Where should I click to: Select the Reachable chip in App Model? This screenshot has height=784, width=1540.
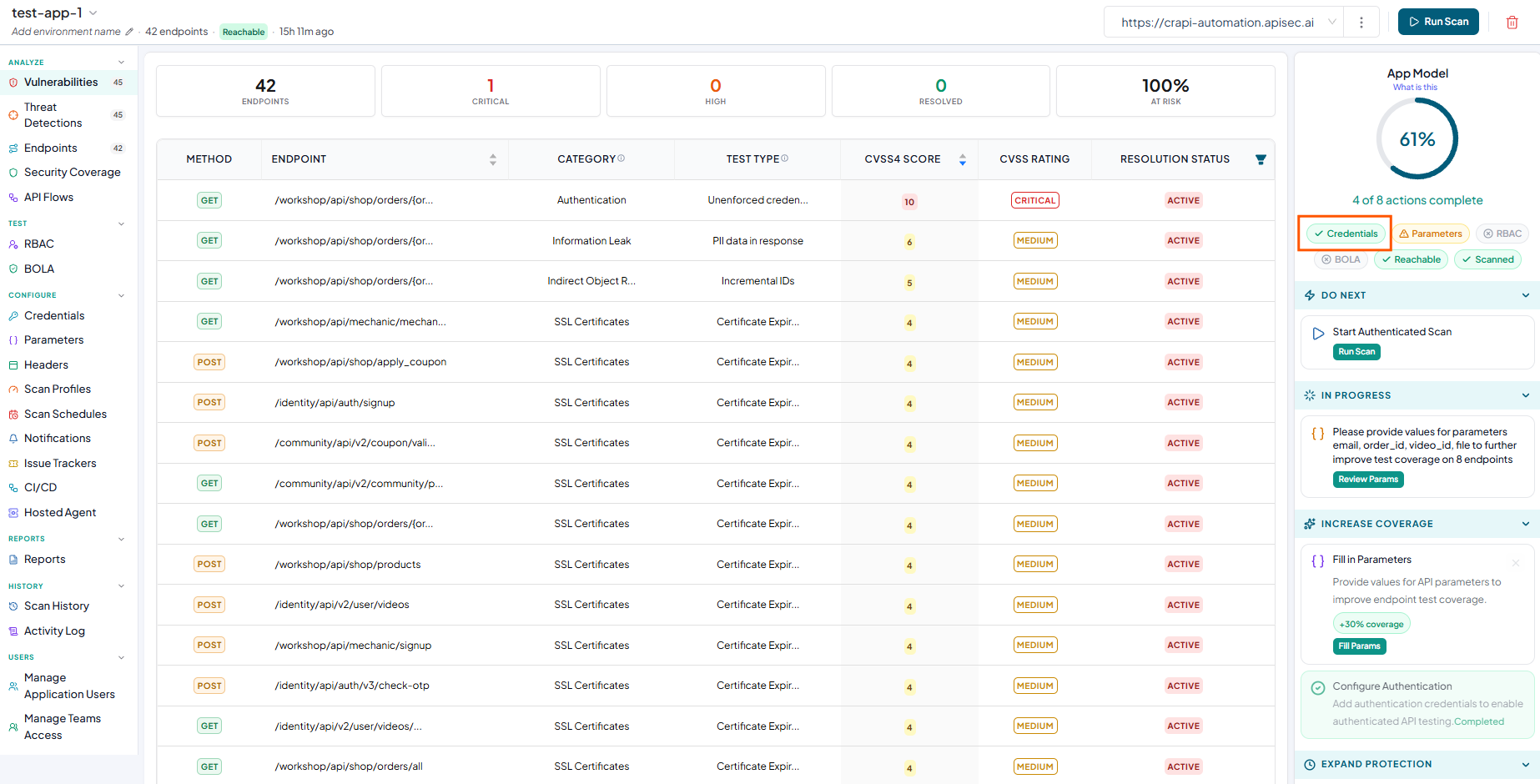(1411, 259)
